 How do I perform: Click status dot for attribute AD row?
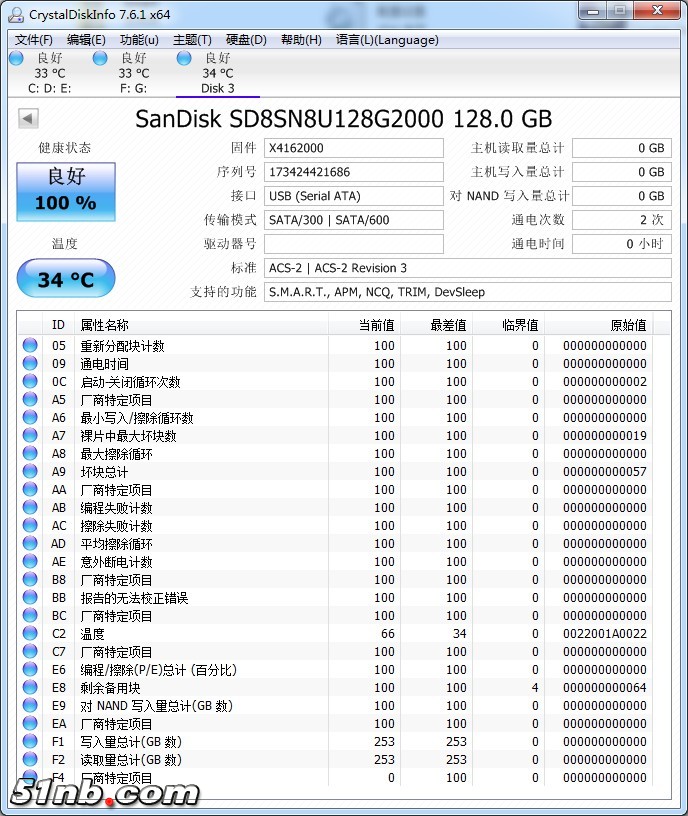tap(30, 543)
